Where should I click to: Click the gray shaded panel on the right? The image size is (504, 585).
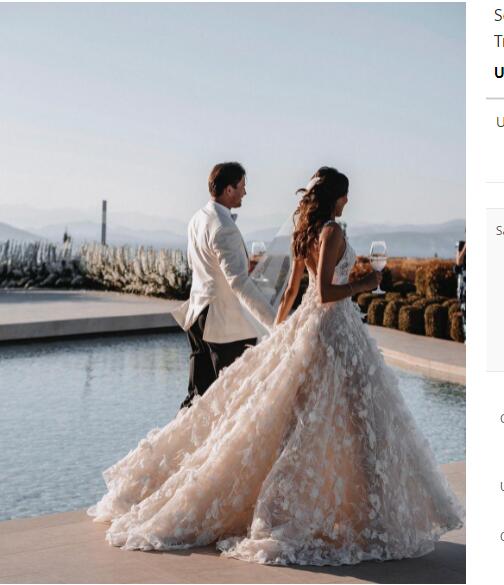495,290
